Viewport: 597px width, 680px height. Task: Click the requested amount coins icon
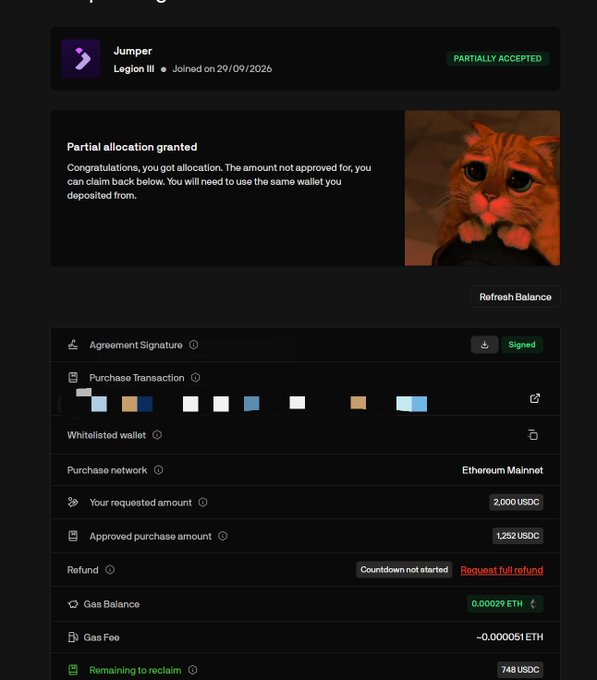[x=73, y=502]
